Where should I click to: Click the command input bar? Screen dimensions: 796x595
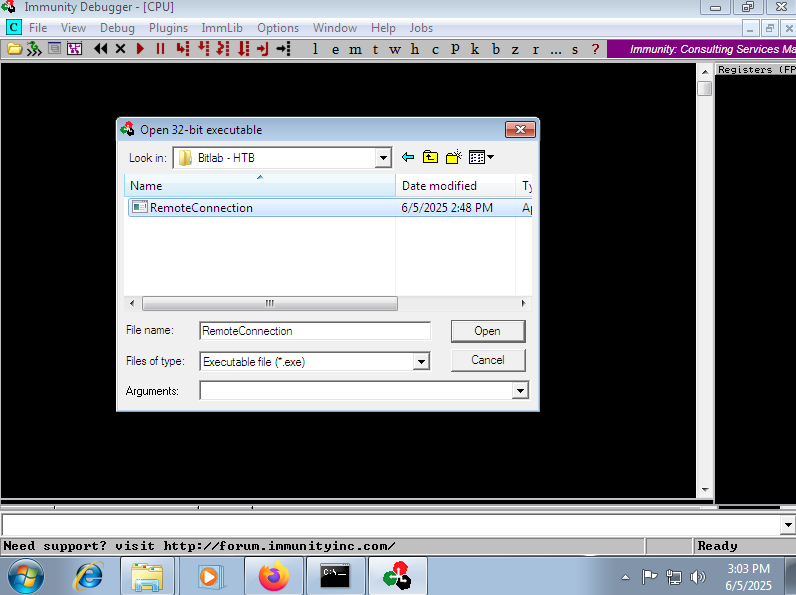pos(391,525)
